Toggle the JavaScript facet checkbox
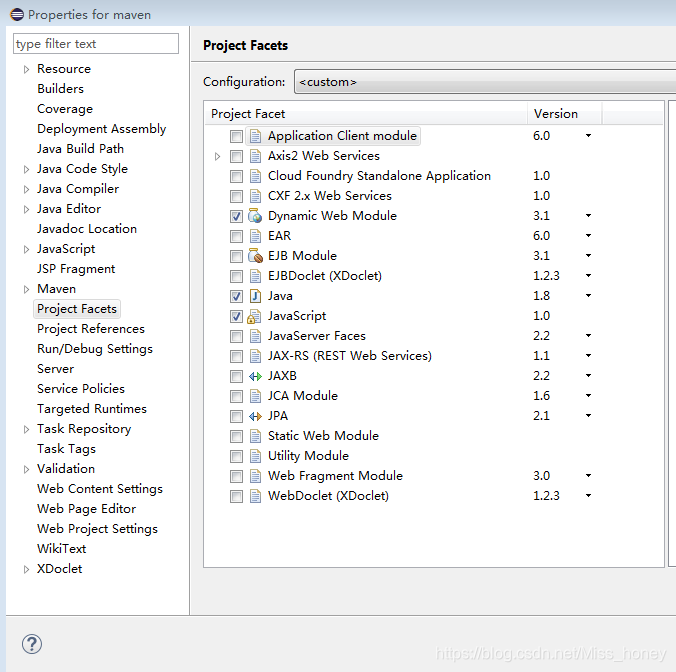Screen dimensions: 676x672 point(236,316)
